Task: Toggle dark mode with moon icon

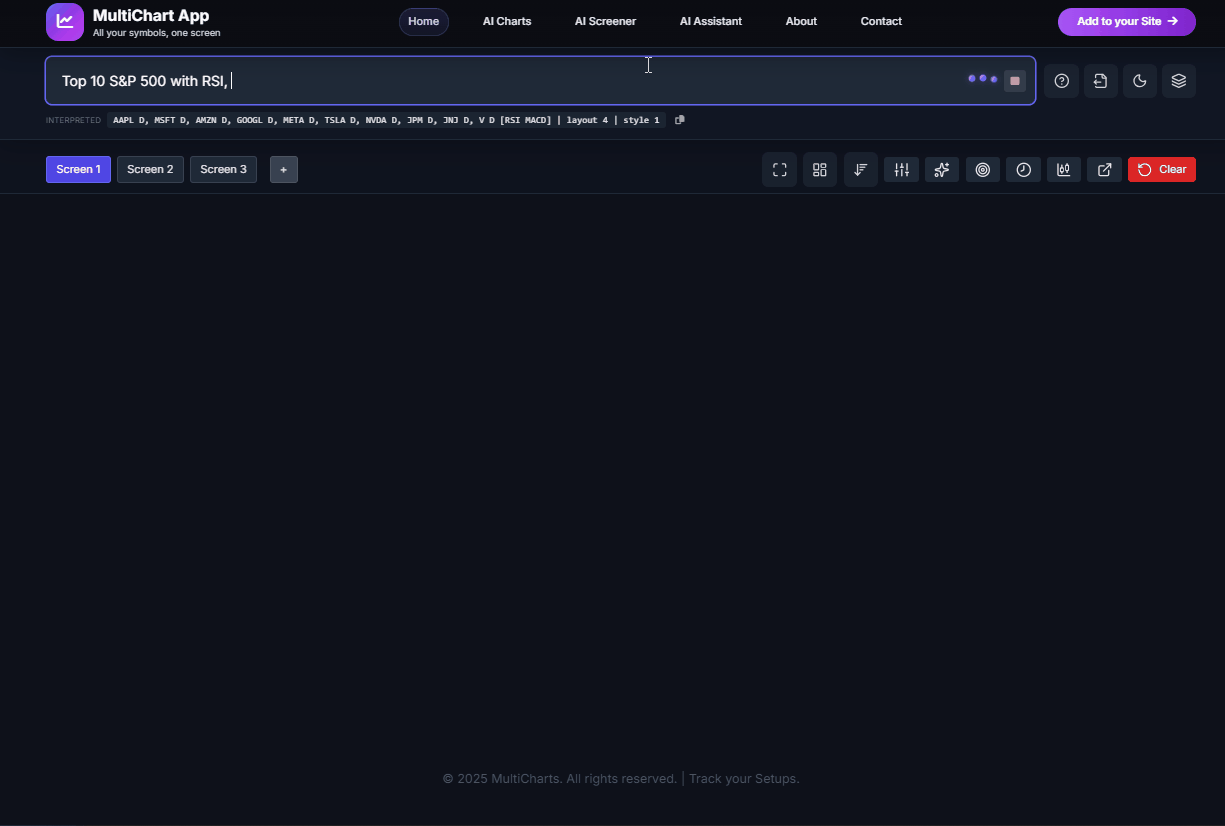Action: click(1139, 81)
